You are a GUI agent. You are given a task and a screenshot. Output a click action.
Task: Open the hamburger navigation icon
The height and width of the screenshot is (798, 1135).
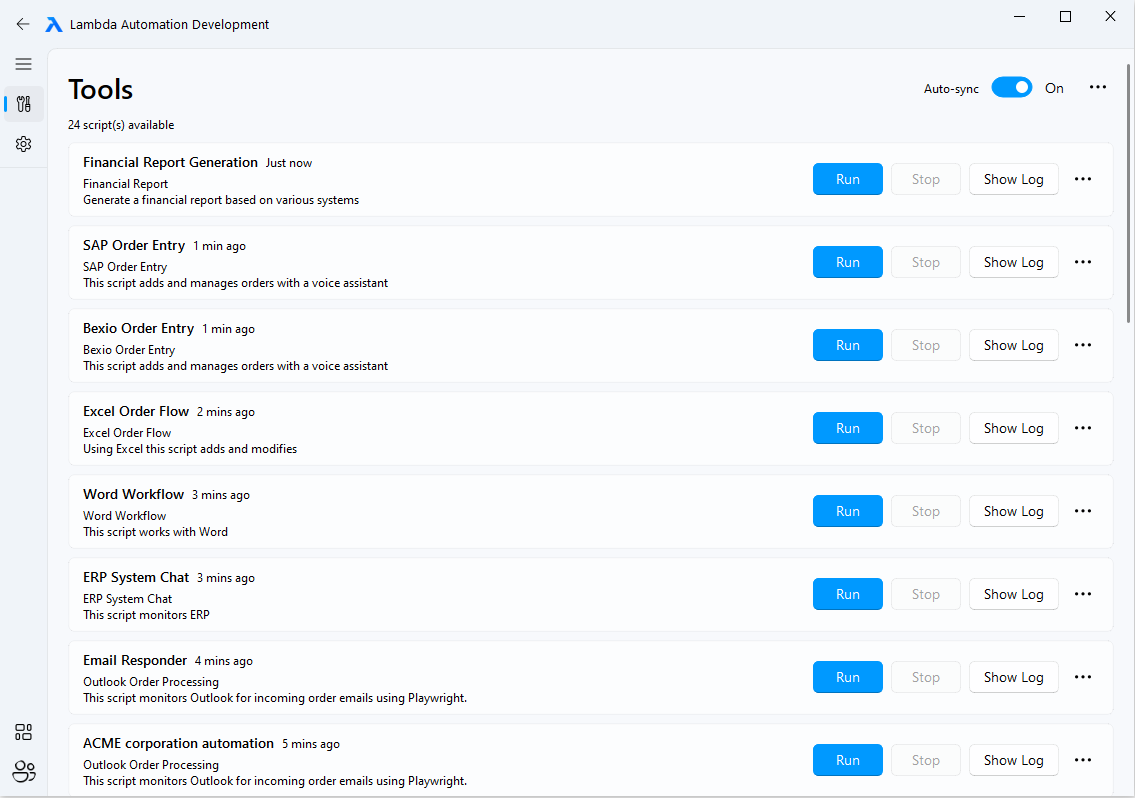pyautogui.click(x=23, y=63)
